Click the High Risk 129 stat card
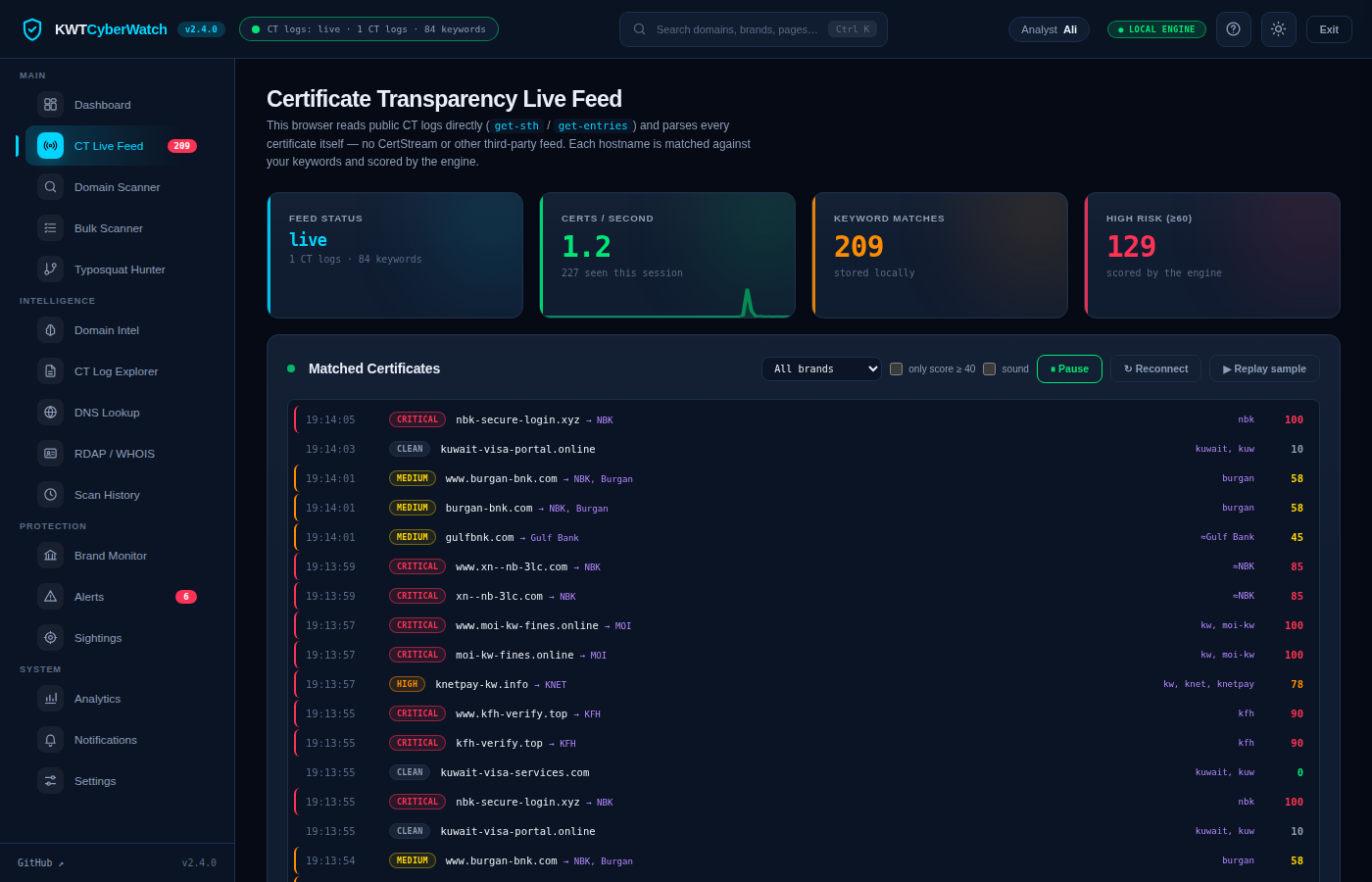 click(1212, 255)
